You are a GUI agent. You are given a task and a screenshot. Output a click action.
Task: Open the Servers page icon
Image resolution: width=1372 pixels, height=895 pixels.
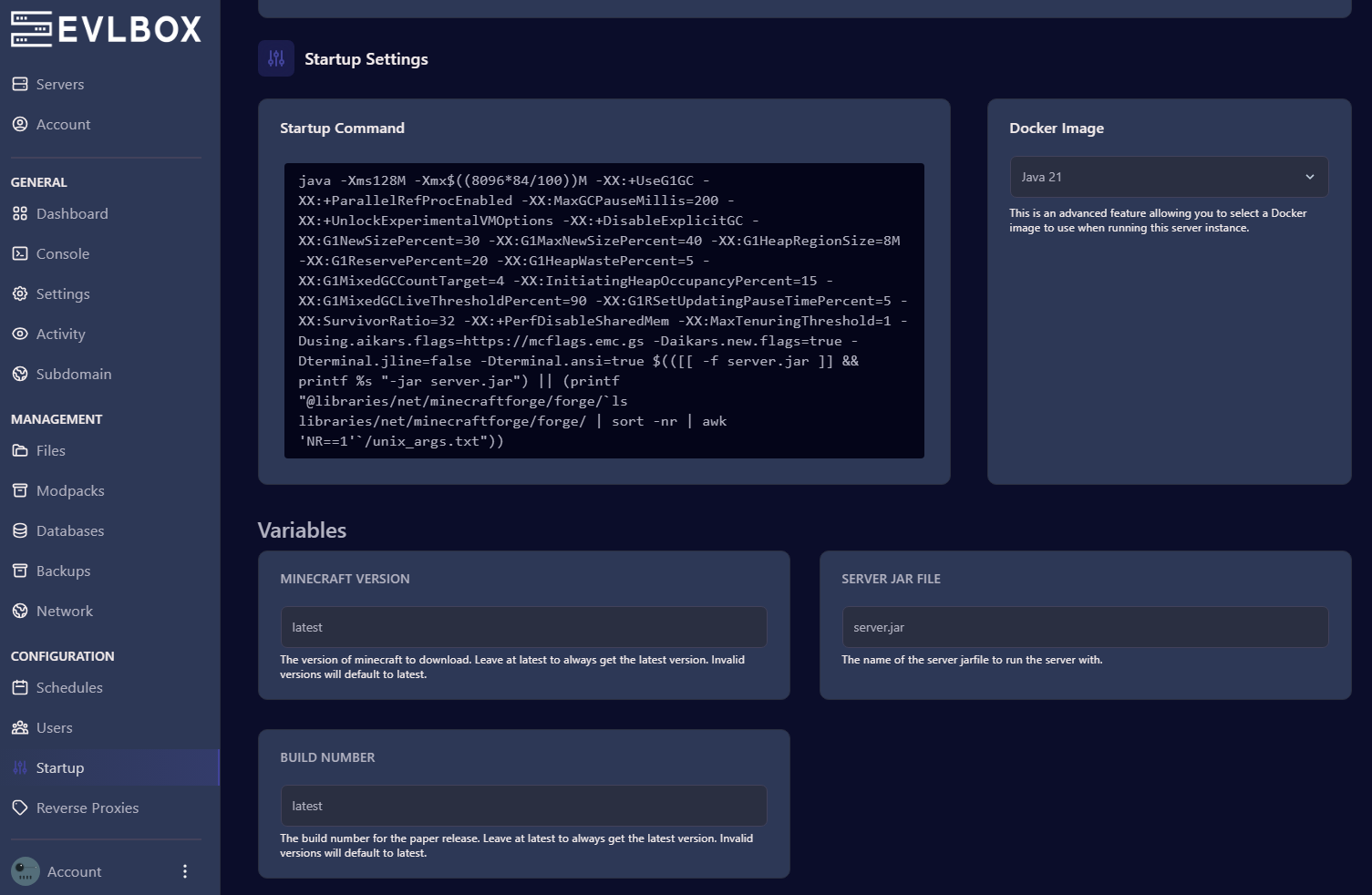(x=20, y=84)
